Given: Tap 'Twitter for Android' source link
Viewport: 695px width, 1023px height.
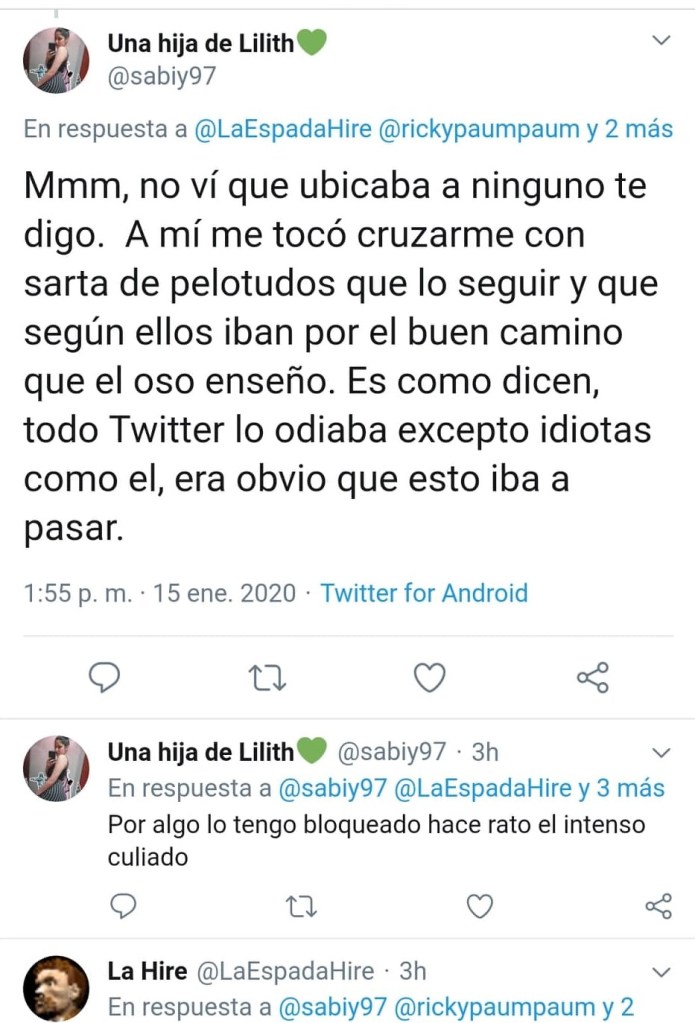Looking at the screenshot, I should pyautogui.click(x=423, y=593).
